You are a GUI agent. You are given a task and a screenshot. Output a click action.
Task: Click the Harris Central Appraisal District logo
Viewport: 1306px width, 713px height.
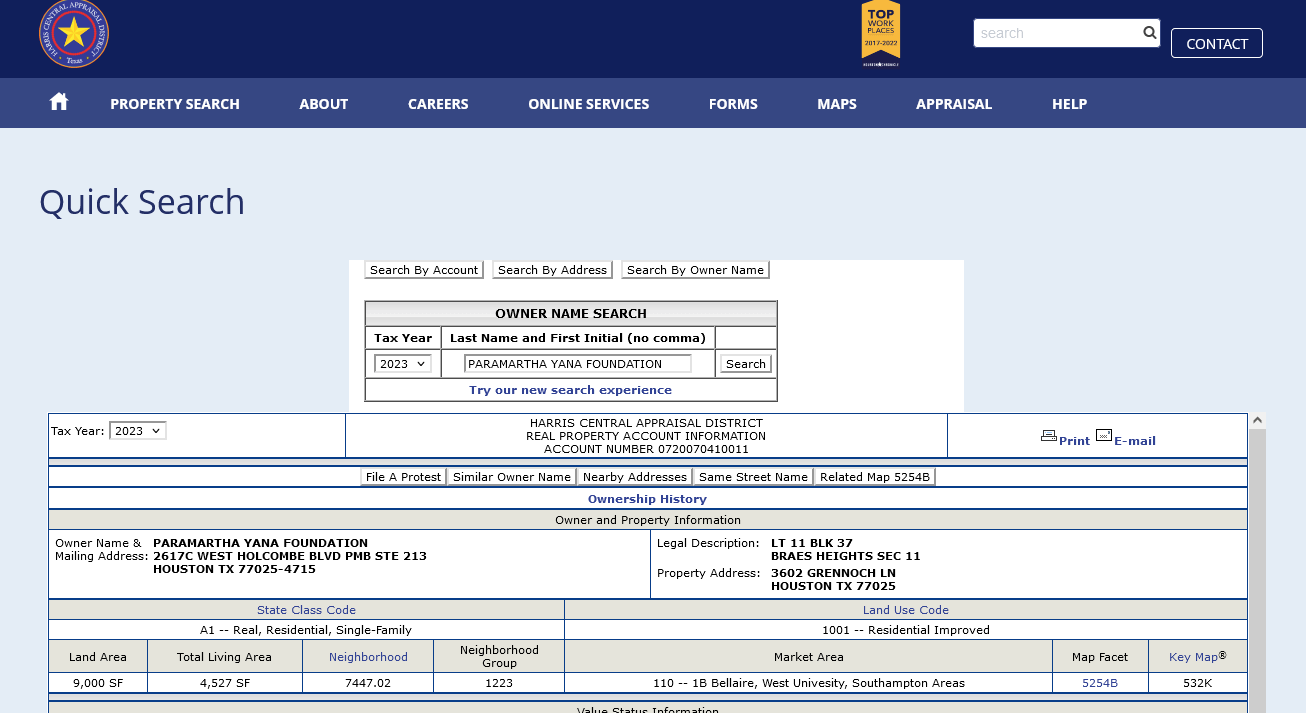[x=74, y=34]
